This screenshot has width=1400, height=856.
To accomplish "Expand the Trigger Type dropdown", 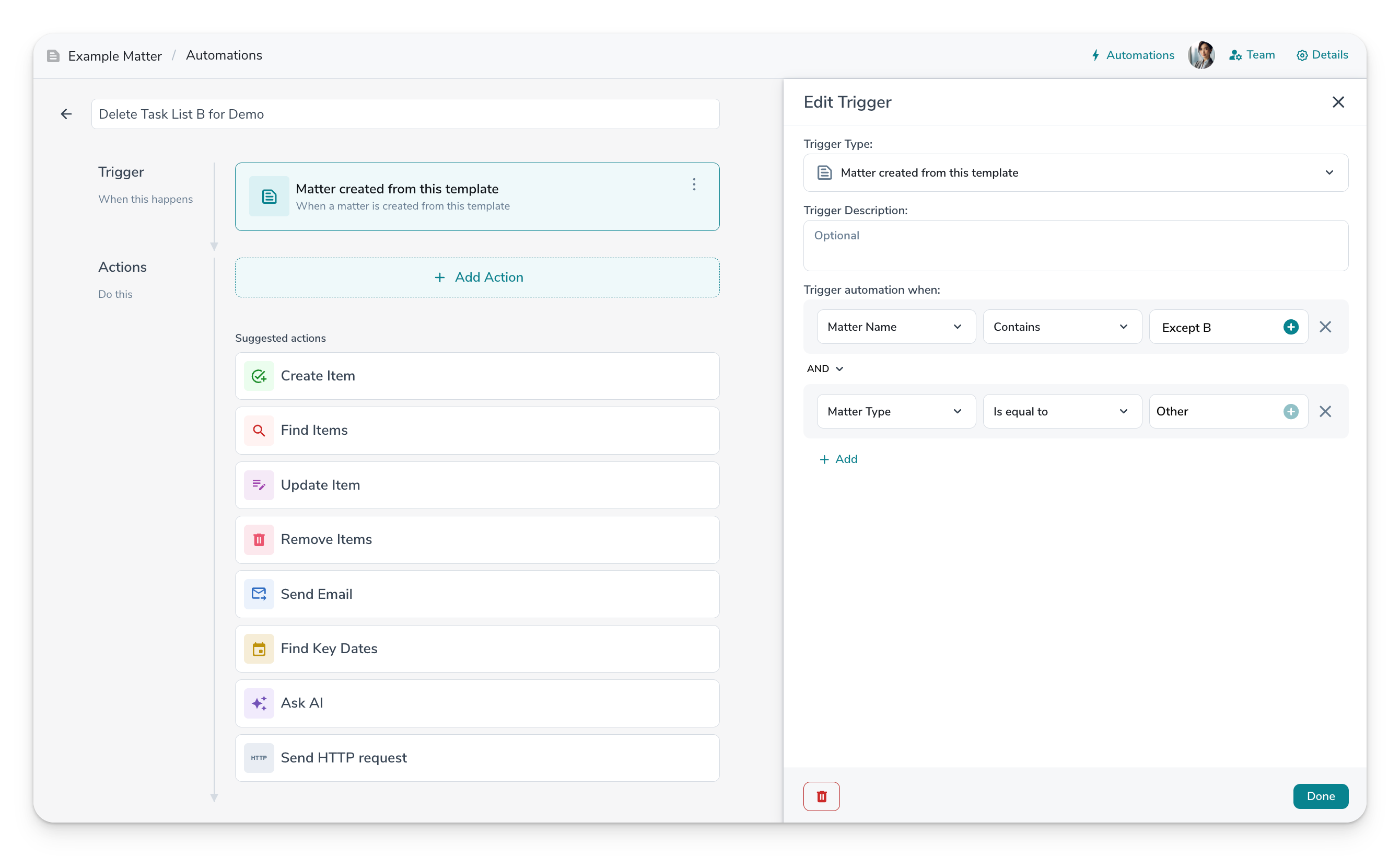I will [1075, 173].
